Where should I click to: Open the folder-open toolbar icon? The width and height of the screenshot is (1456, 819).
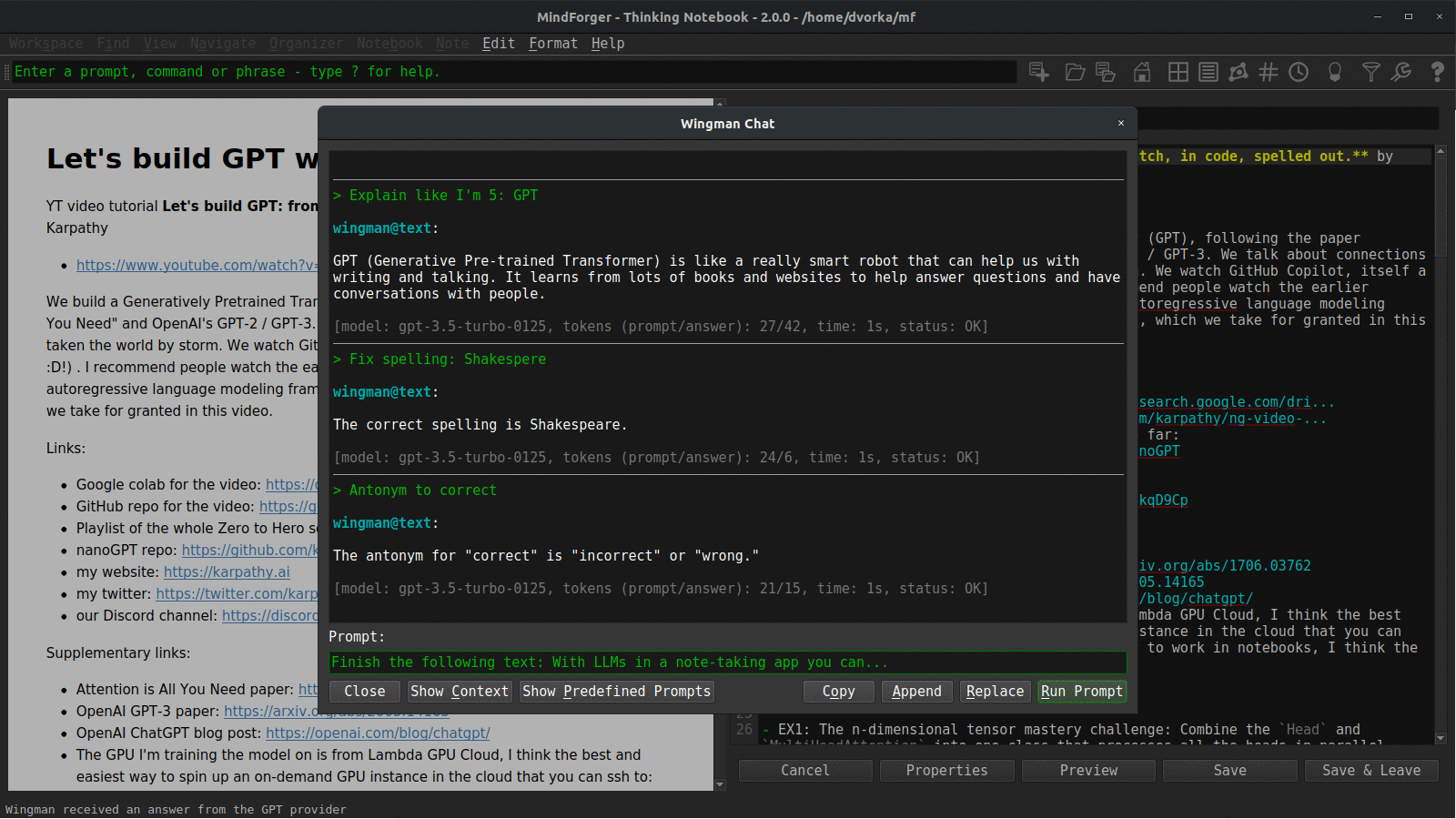[1075, 72]
